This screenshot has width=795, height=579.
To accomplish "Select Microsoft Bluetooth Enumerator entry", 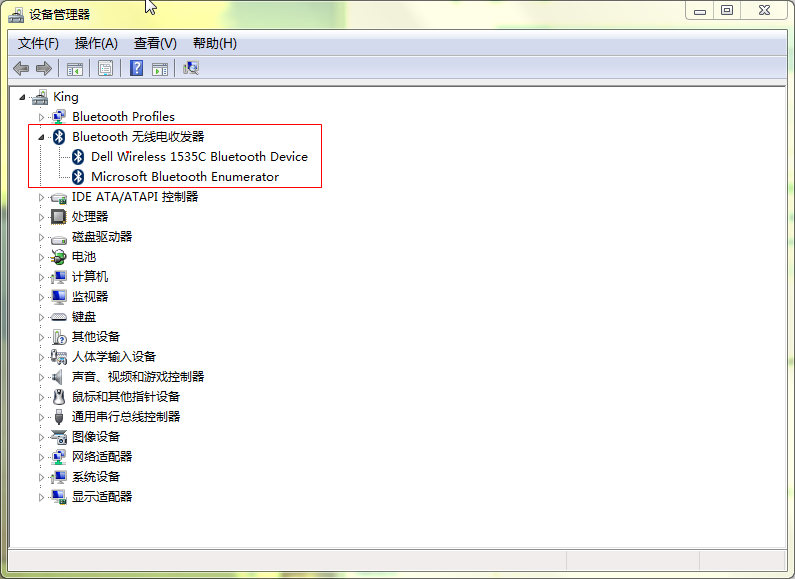I will point(185,176).
